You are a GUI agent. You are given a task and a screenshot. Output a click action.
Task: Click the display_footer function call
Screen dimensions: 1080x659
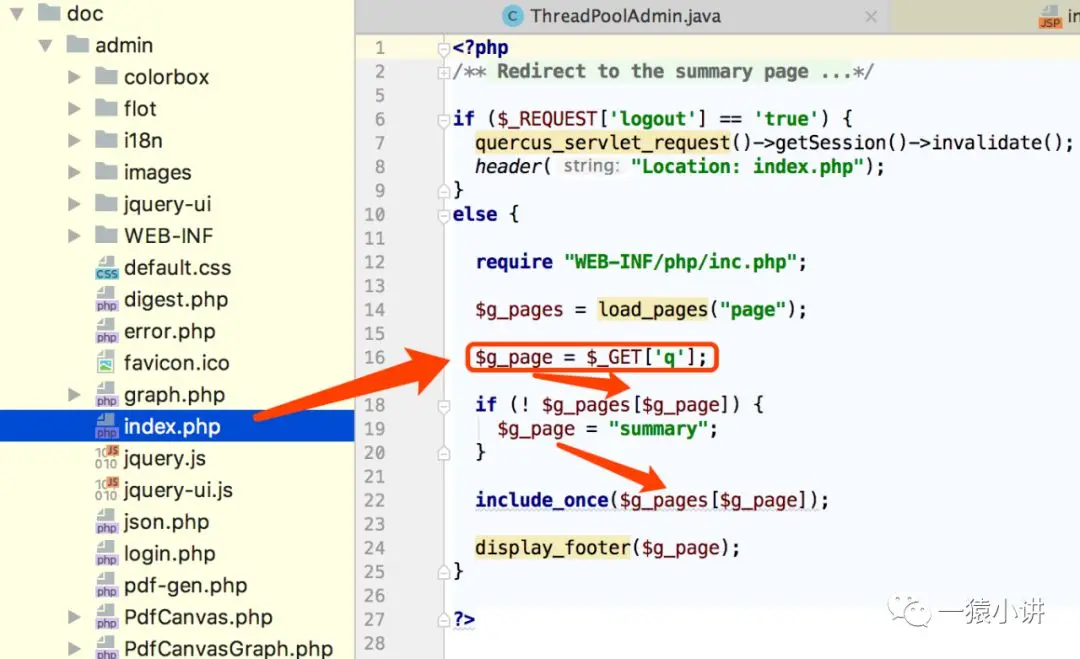[x=552, y=547]
